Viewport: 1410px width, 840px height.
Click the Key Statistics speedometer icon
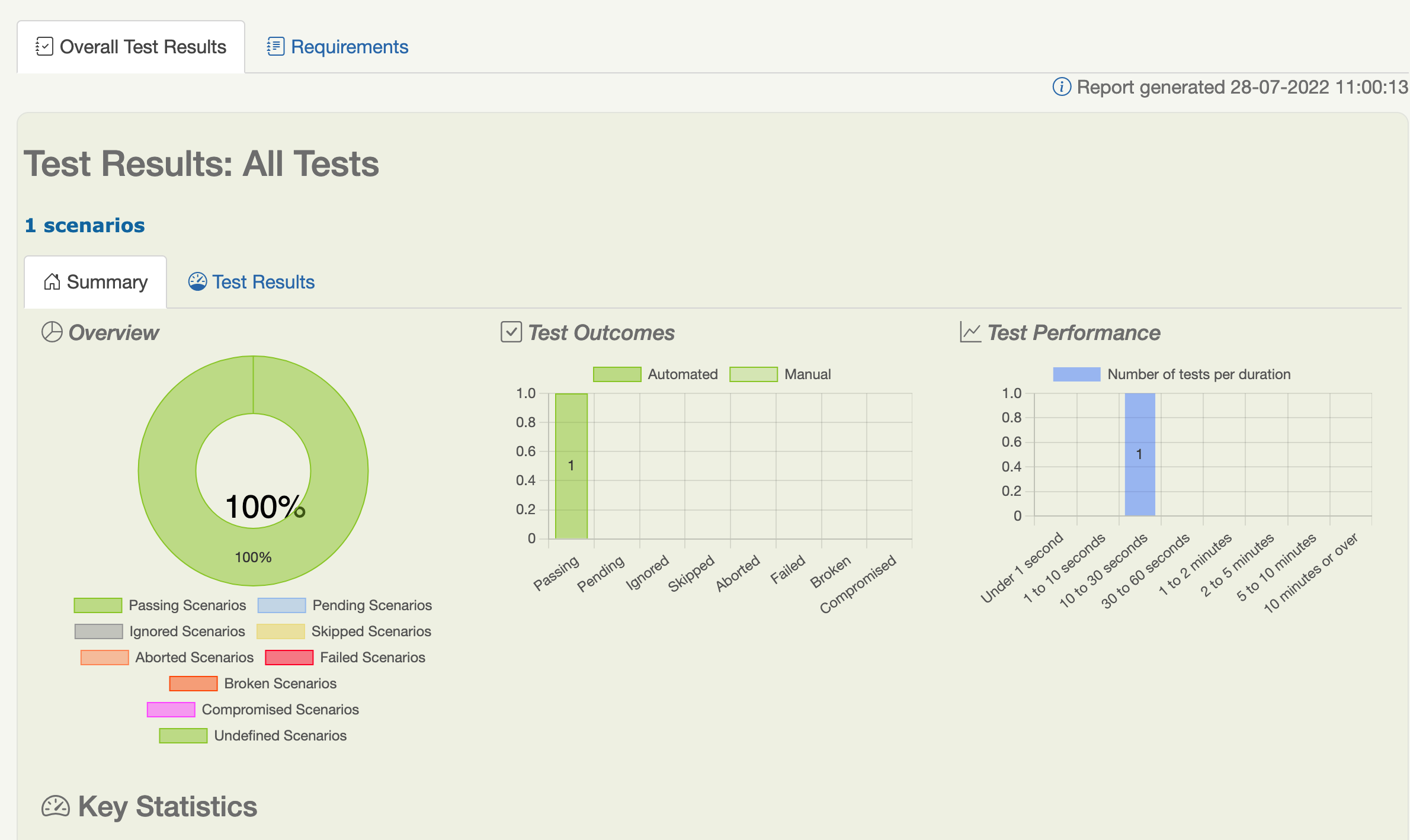pos(56,806)
